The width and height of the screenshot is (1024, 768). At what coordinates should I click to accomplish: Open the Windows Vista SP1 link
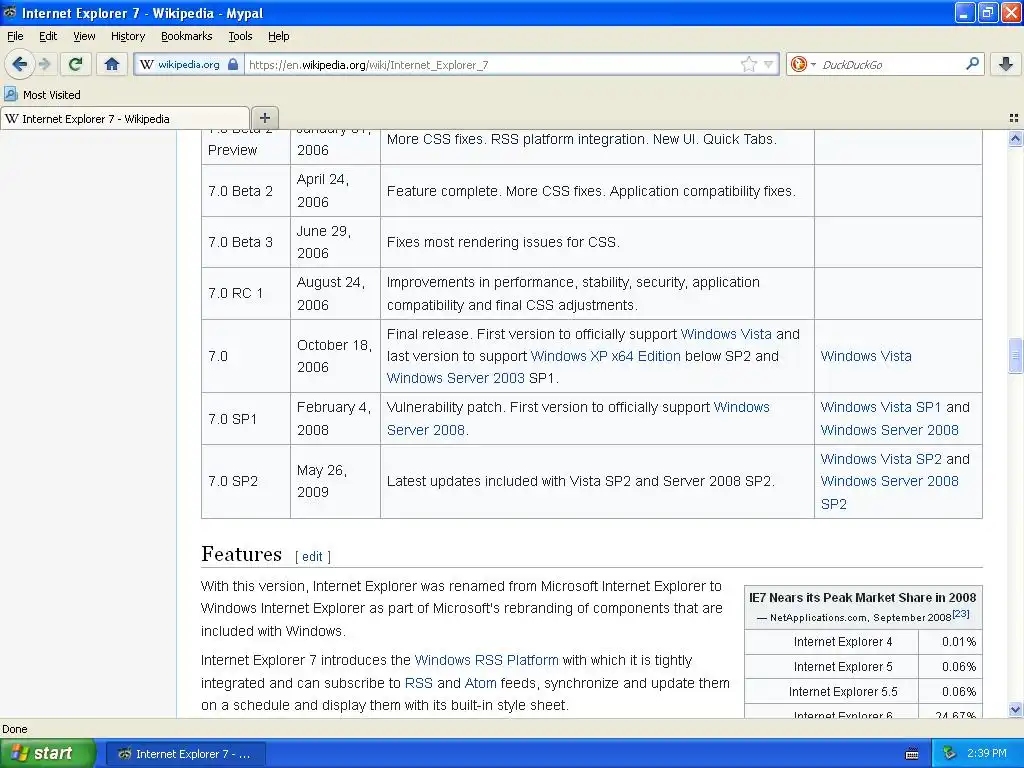click(880, 408)
